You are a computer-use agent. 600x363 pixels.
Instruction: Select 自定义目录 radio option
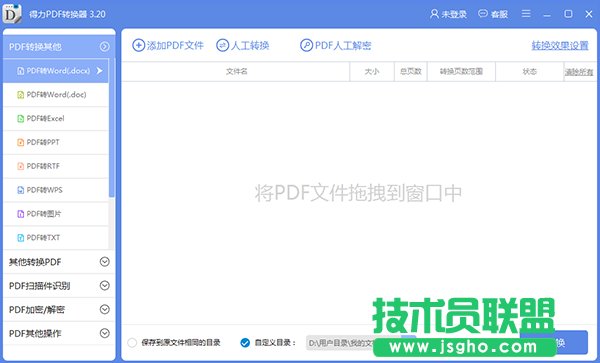(245, 343)
